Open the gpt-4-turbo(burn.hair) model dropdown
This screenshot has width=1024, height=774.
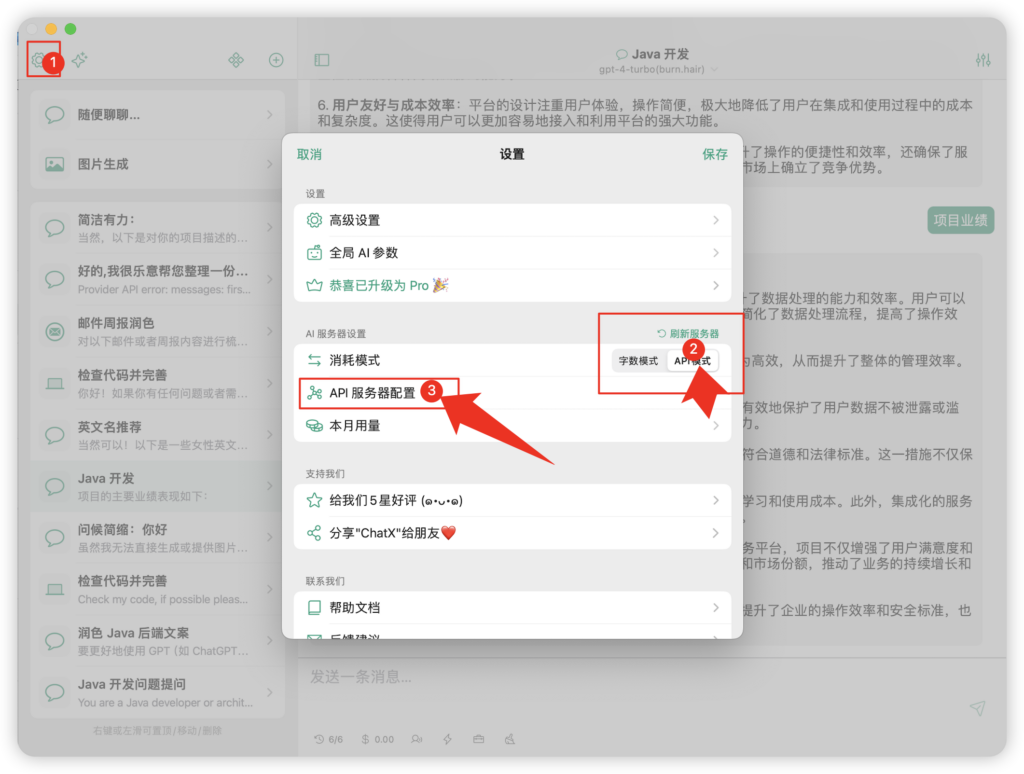tap(658, 69)
